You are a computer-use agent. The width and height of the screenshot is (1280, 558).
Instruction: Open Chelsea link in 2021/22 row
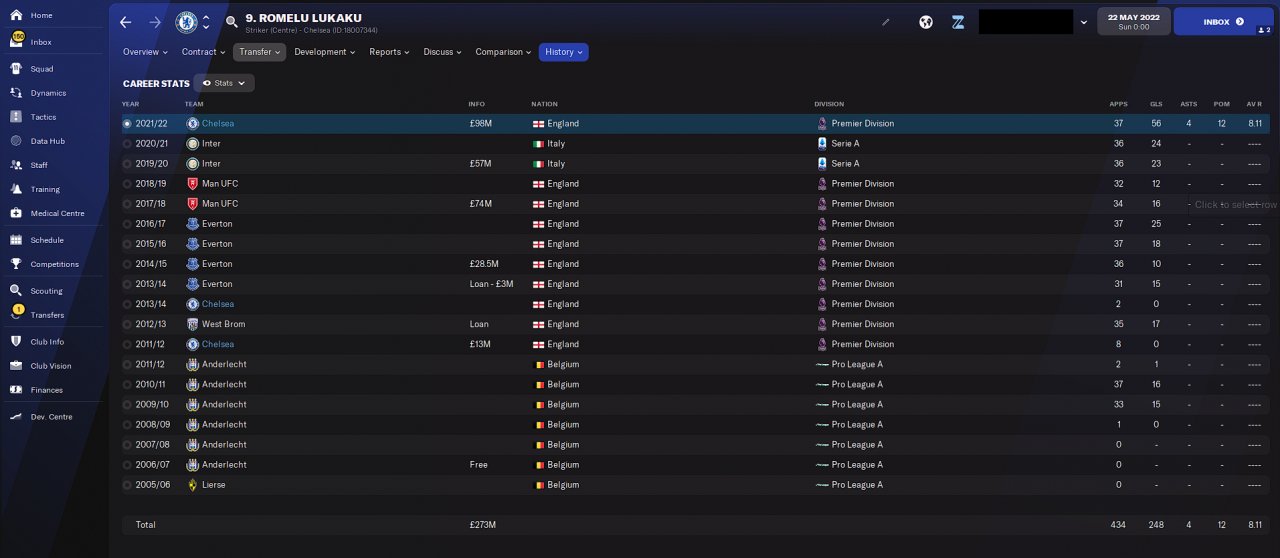[x=218, y=124]
